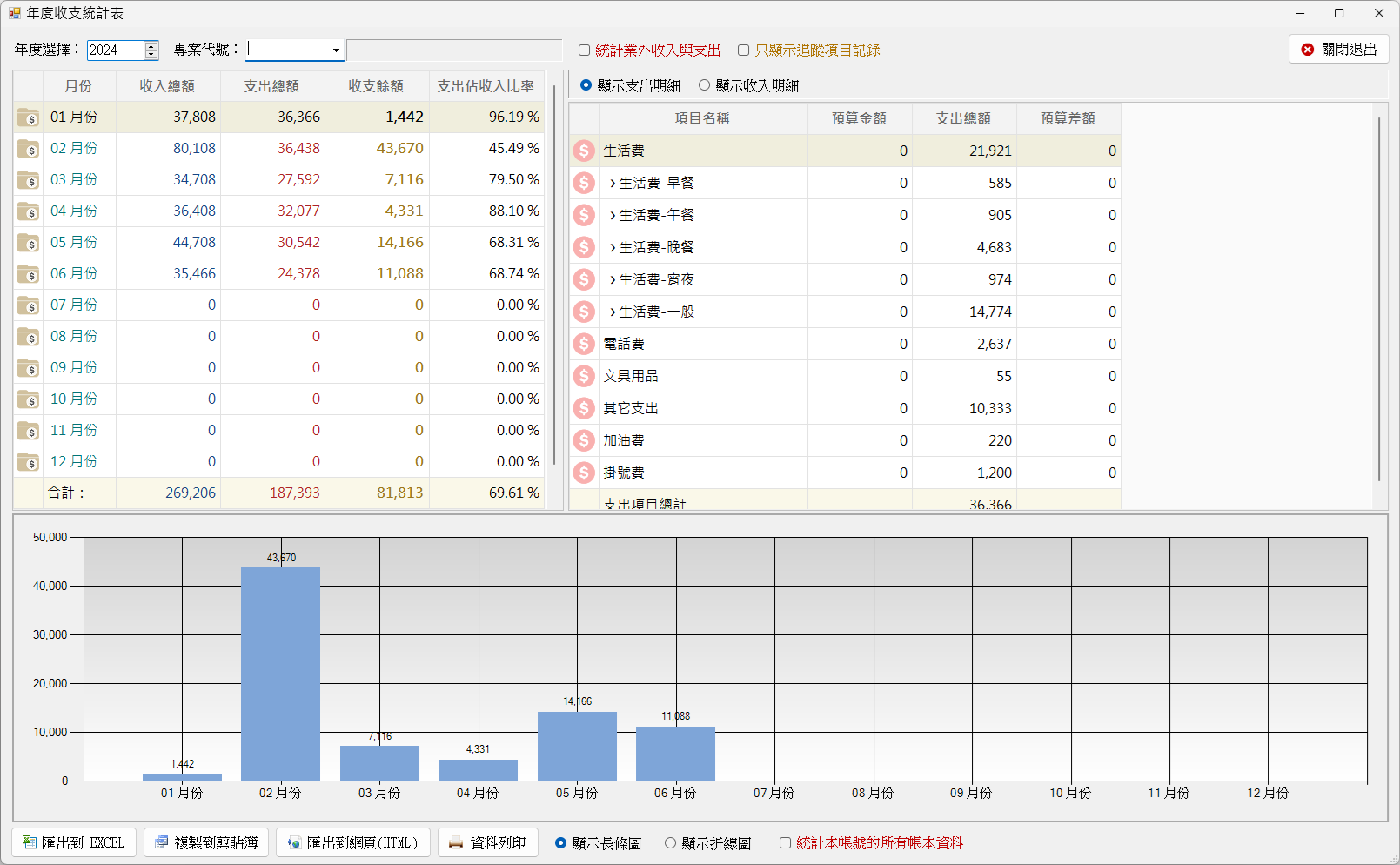Screen dimensions: 1400x865
Task: Decrease year with spinner down arrow
Action: coord(151,55)
